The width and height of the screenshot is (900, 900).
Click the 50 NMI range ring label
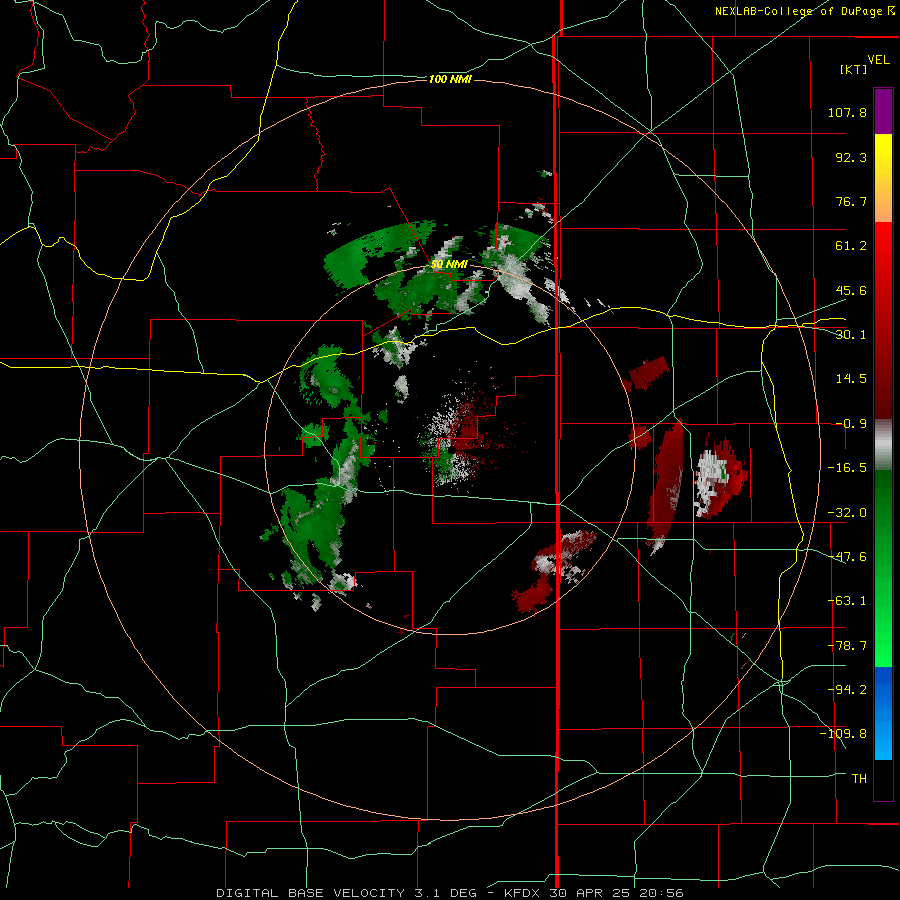[x=449, y=264]
